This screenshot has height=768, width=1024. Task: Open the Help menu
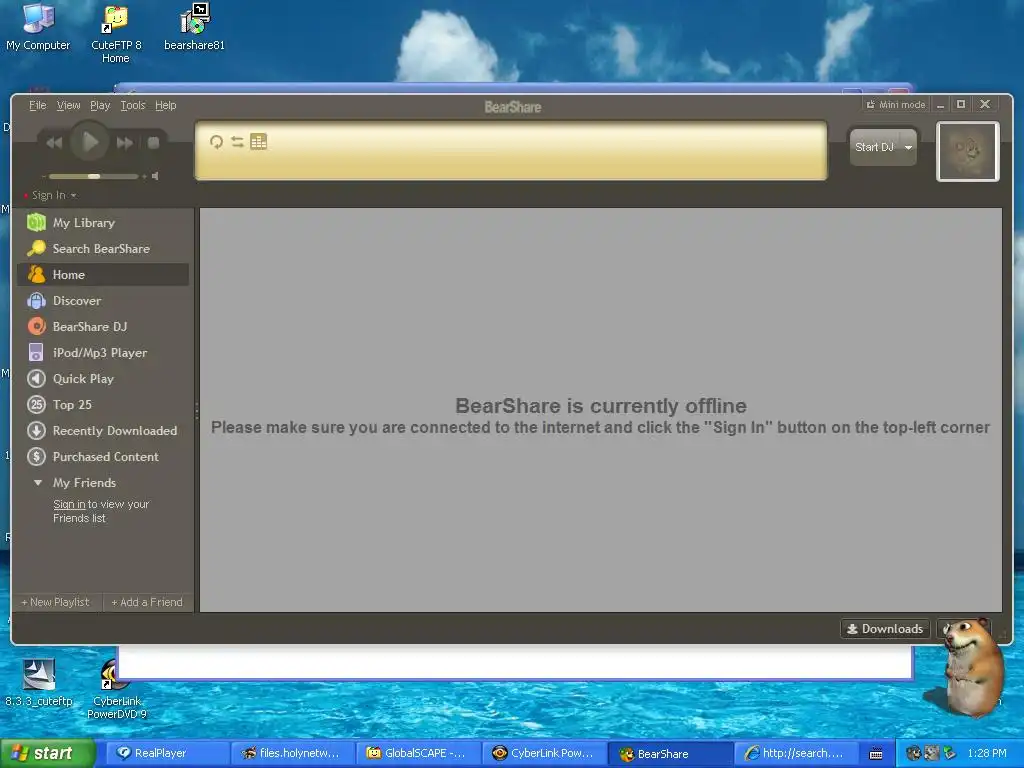click(166, 105)
